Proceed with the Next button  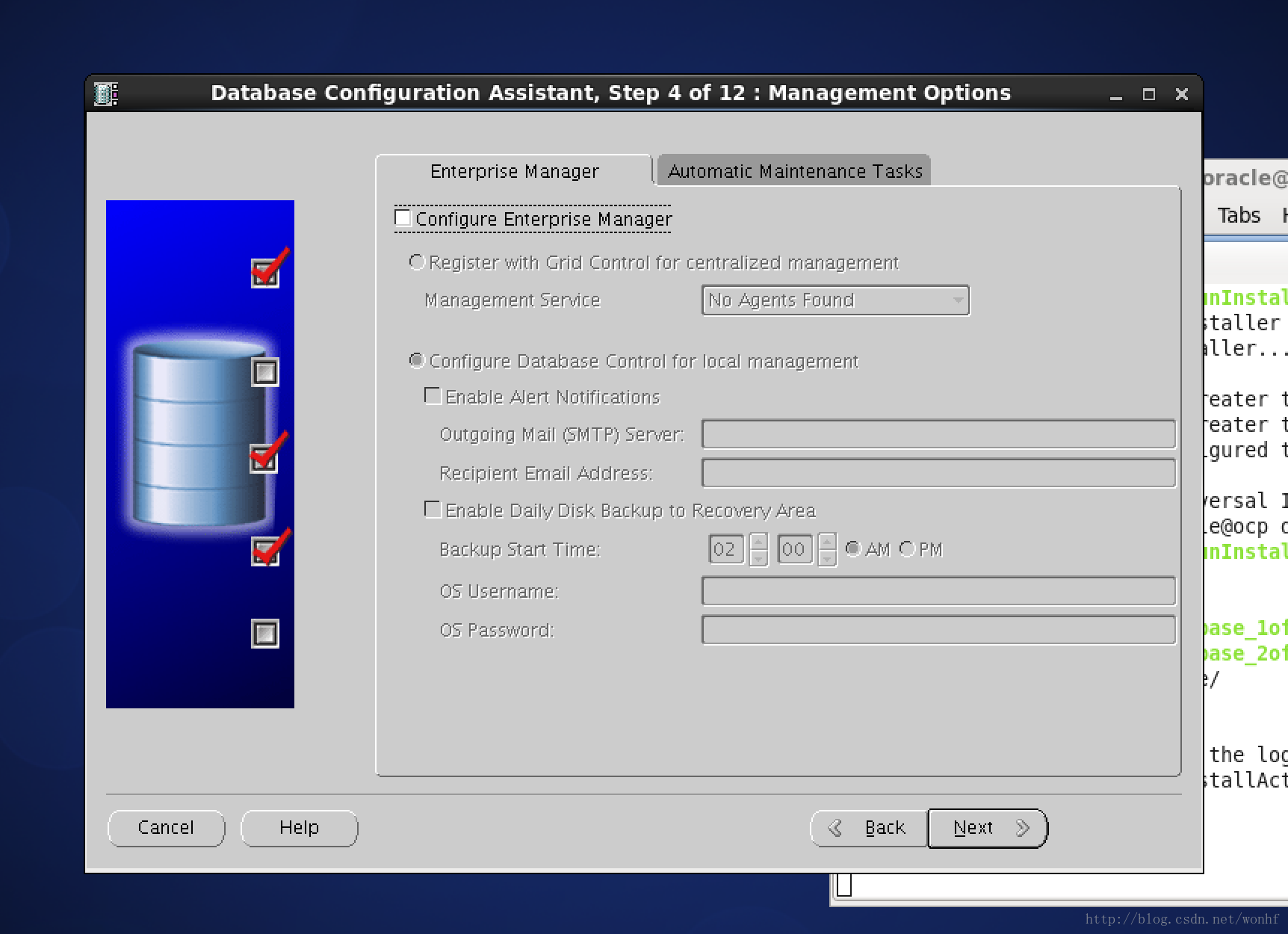(x=988, y=828)
